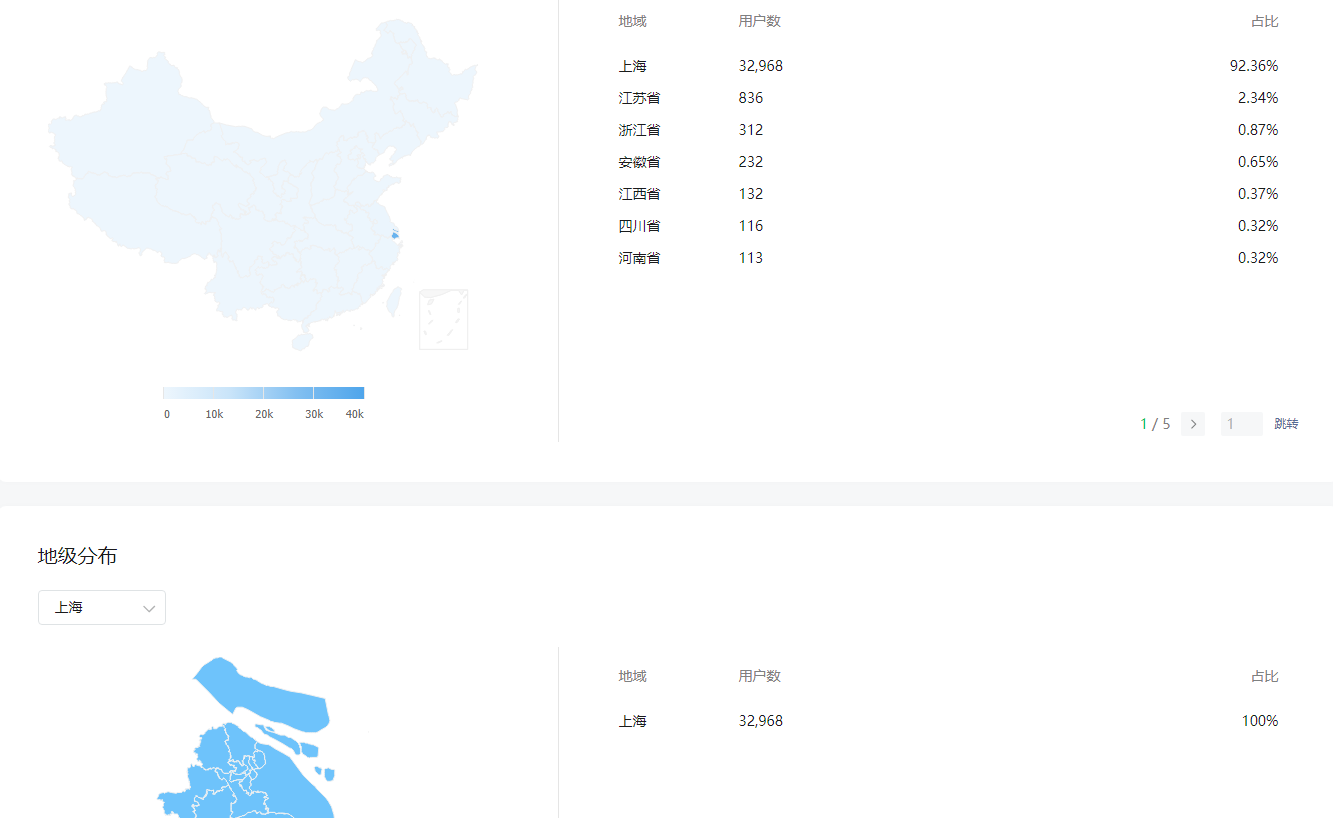This screenshot has width=1333, height=818.
Task: Select the 河南省 row label
Action: 639,258
